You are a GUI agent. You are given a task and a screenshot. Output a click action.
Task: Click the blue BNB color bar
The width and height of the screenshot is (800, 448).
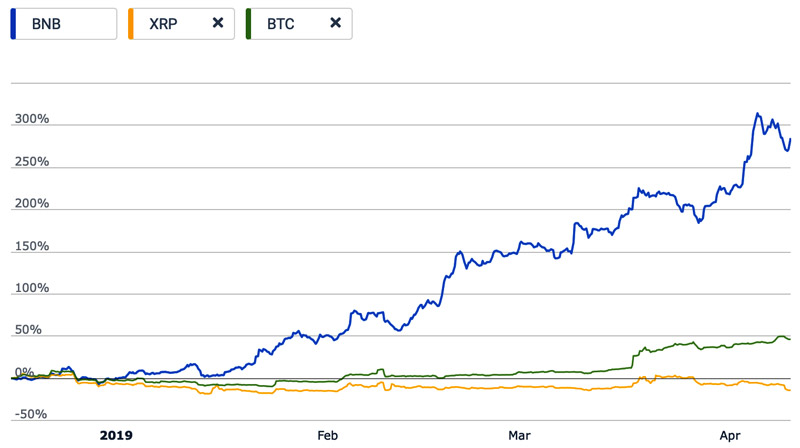pos(13,24)
